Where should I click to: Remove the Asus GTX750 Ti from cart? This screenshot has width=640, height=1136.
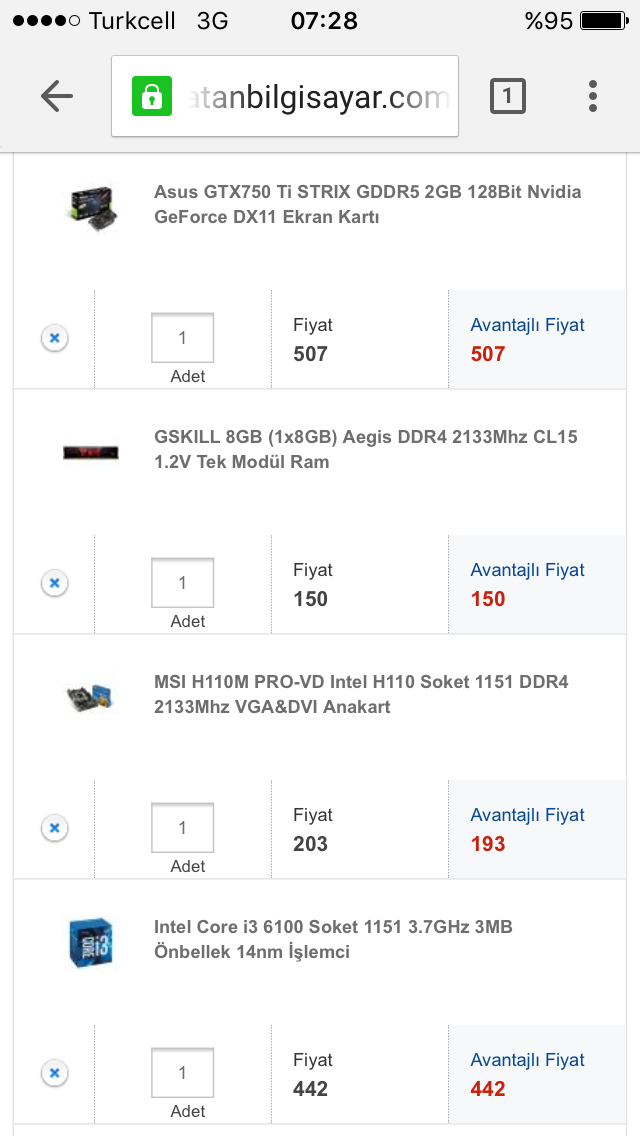point(55,338)
